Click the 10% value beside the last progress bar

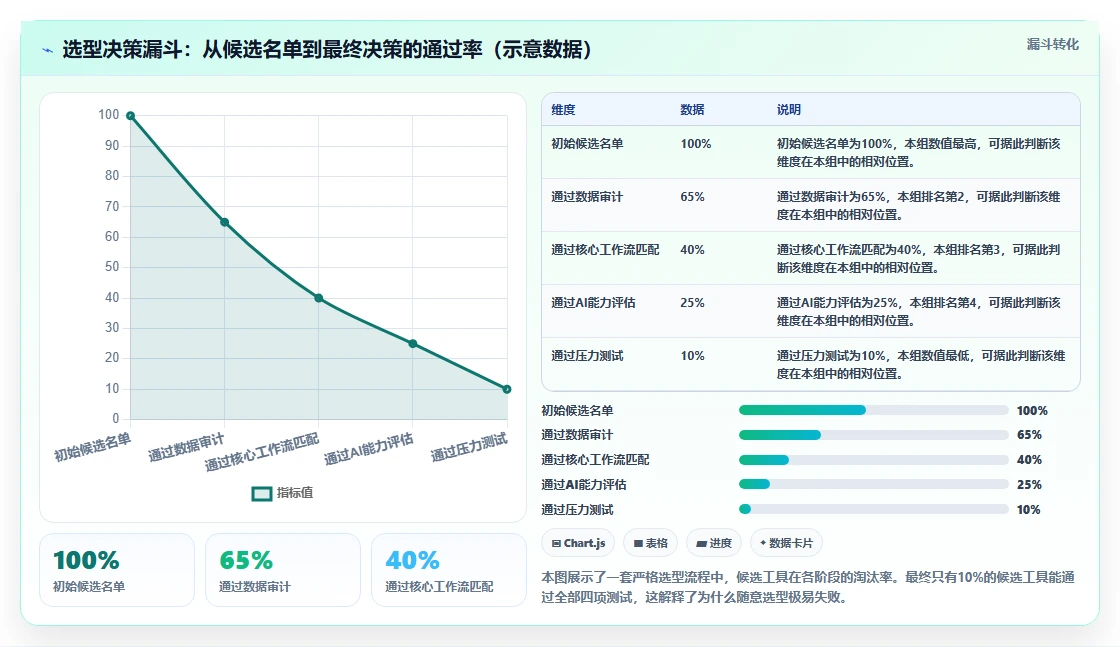[1029, 510]
